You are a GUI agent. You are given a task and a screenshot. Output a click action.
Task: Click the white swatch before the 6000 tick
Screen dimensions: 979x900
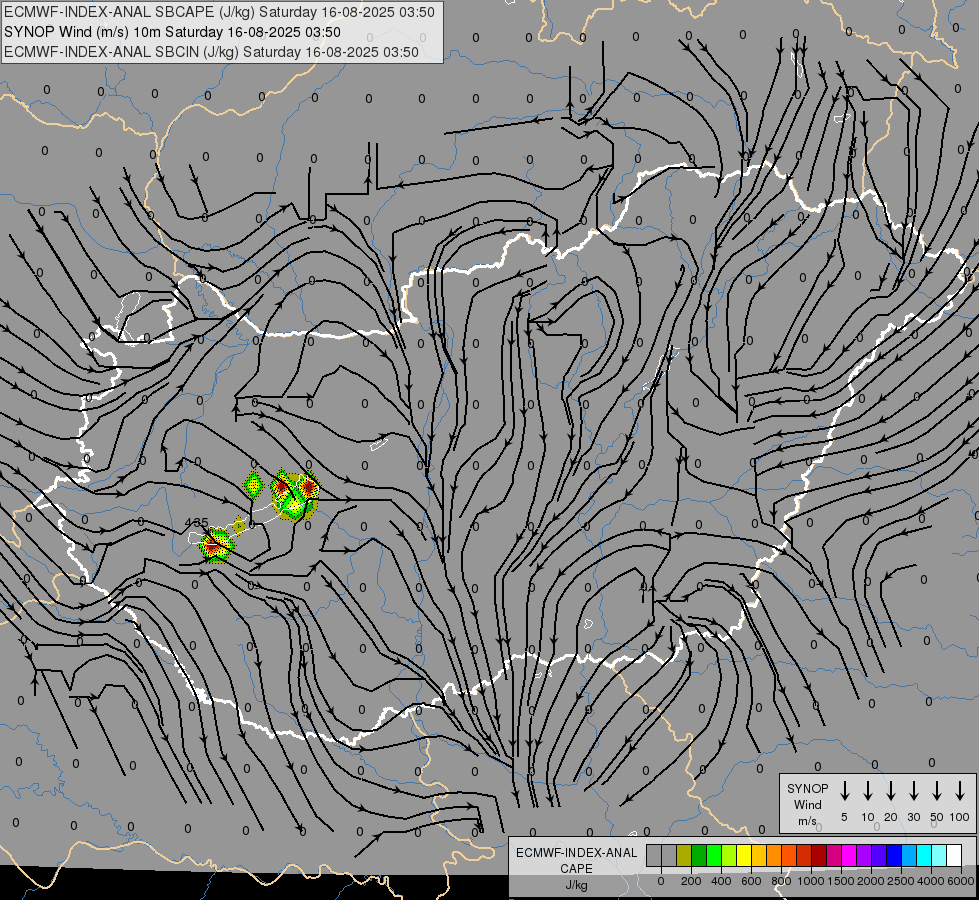point(953,855)
